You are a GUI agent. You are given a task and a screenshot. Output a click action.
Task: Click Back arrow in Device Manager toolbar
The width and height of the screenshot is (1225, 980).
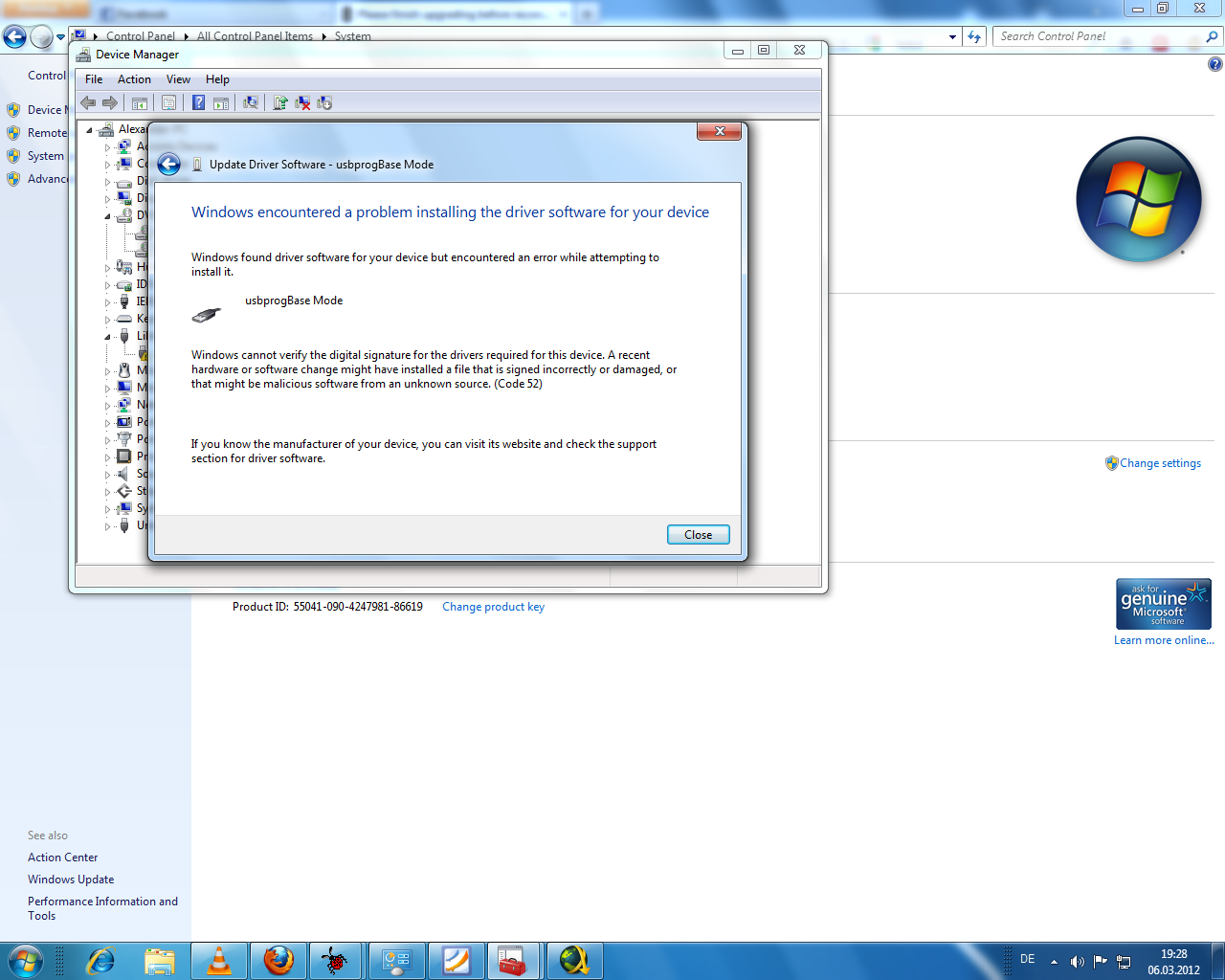coord(88,102)
